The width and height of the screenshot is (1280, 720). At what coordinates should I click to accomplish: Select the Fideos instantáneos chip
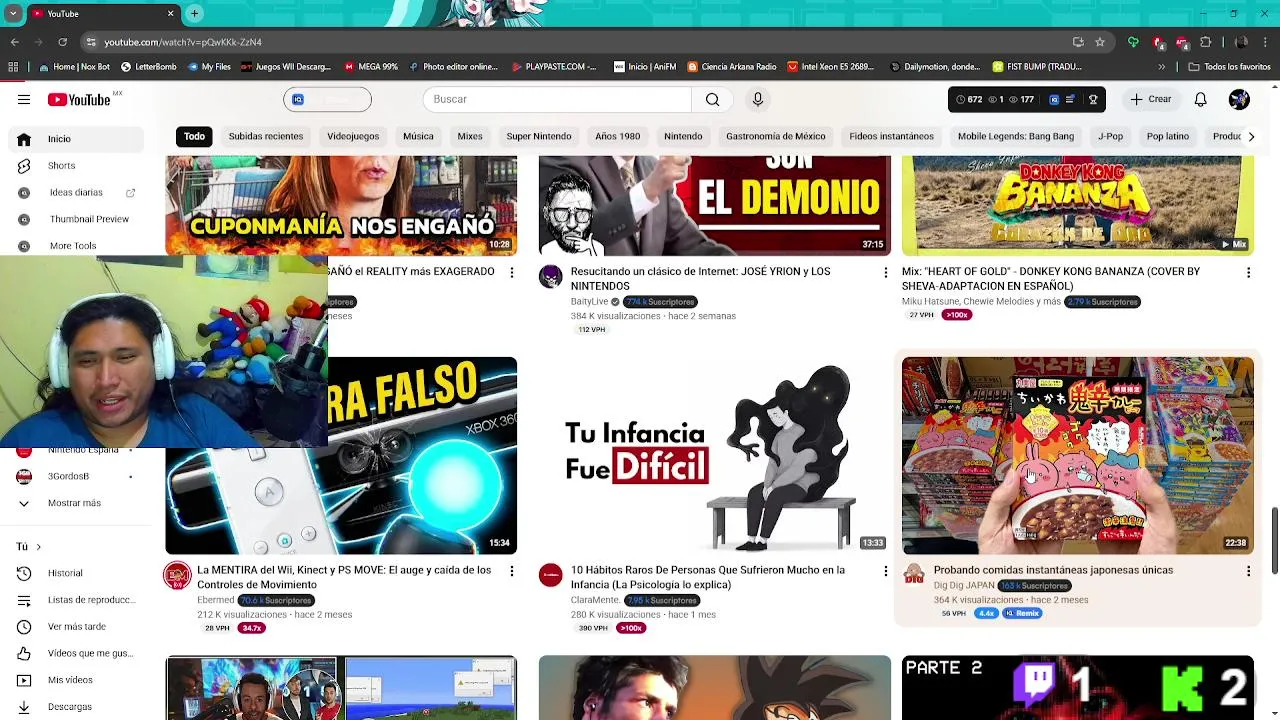tap(891, 136)
